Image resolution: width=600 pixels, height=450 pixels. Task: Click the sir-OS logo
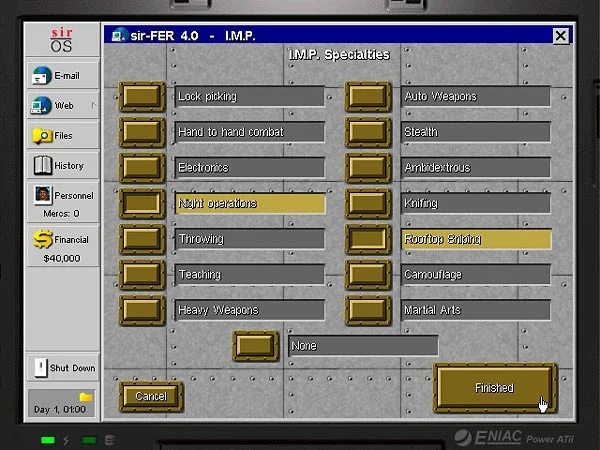click(x=62, y=41)
